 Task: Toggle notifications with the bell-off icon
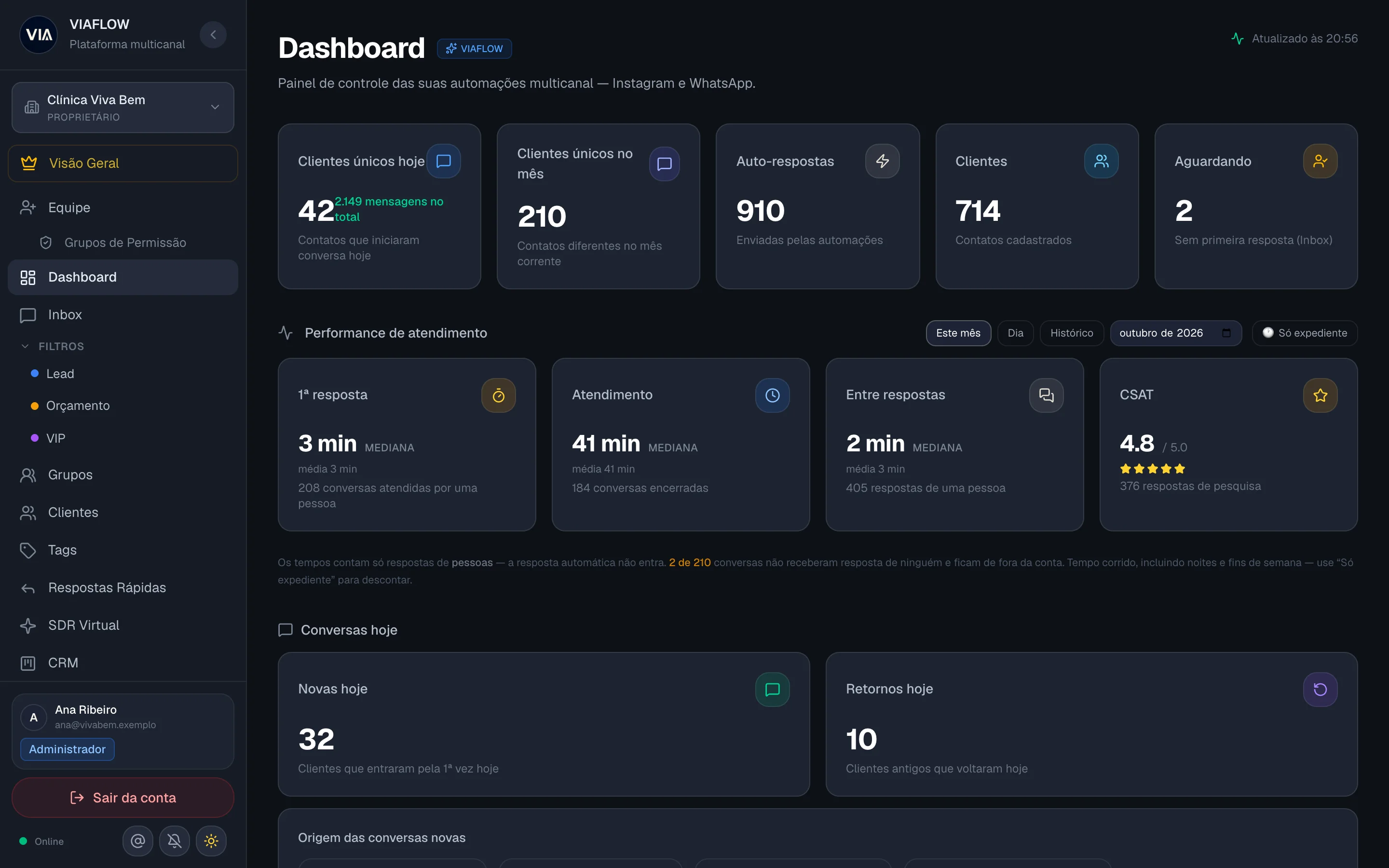tap(175, 841)
